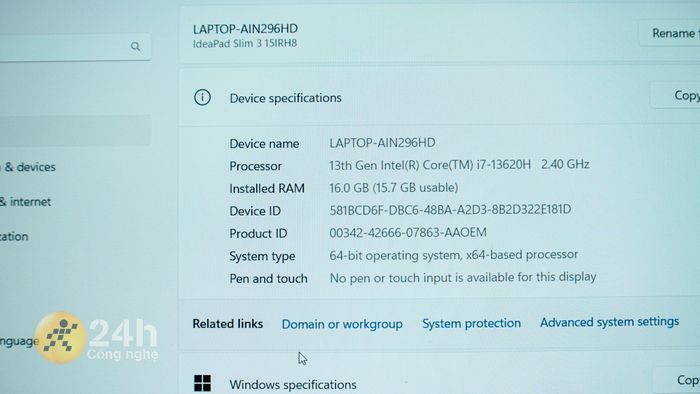Copy the Windows specifications
Image resolution: width=700 pixels, height=394 pixels.
pyautogui.click(x=676, y=380)
